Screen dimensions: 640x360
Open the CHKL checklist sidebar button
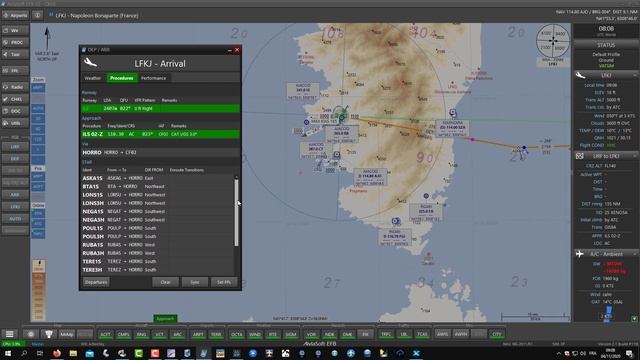[15, 99]
